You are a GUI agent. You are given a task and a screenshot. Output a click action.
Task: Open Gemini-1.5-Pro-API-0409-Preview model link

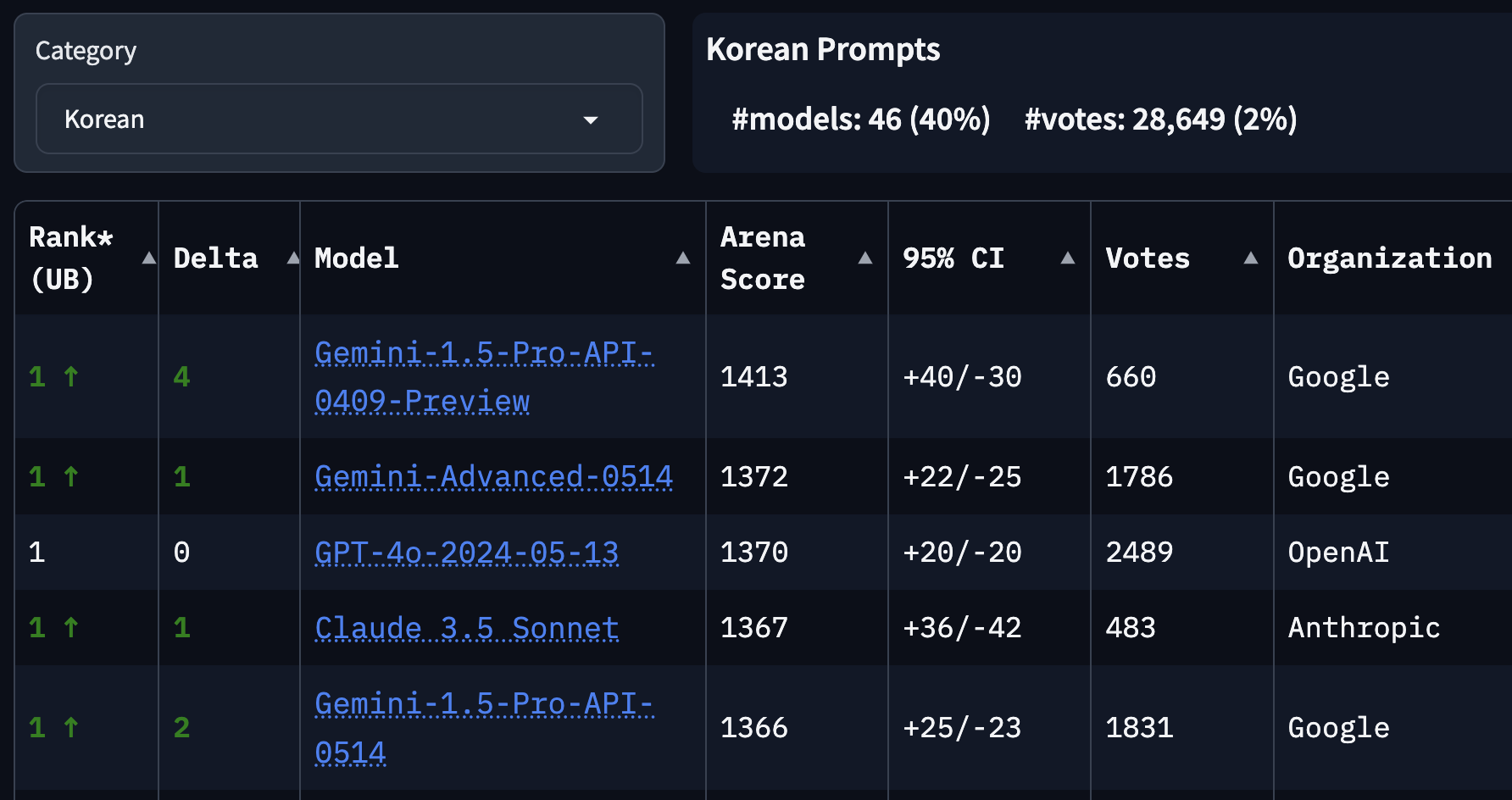[x=484, y=376]
